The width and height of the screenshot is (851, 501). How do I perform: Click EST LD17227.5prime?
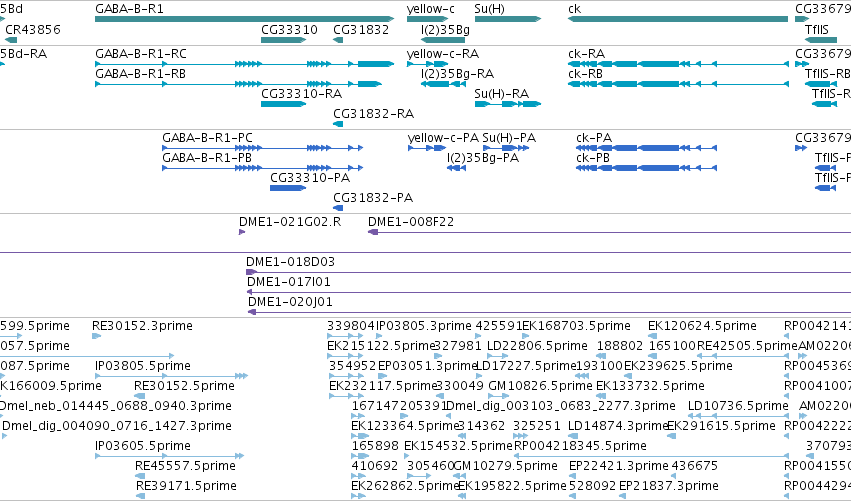(525, 366)
